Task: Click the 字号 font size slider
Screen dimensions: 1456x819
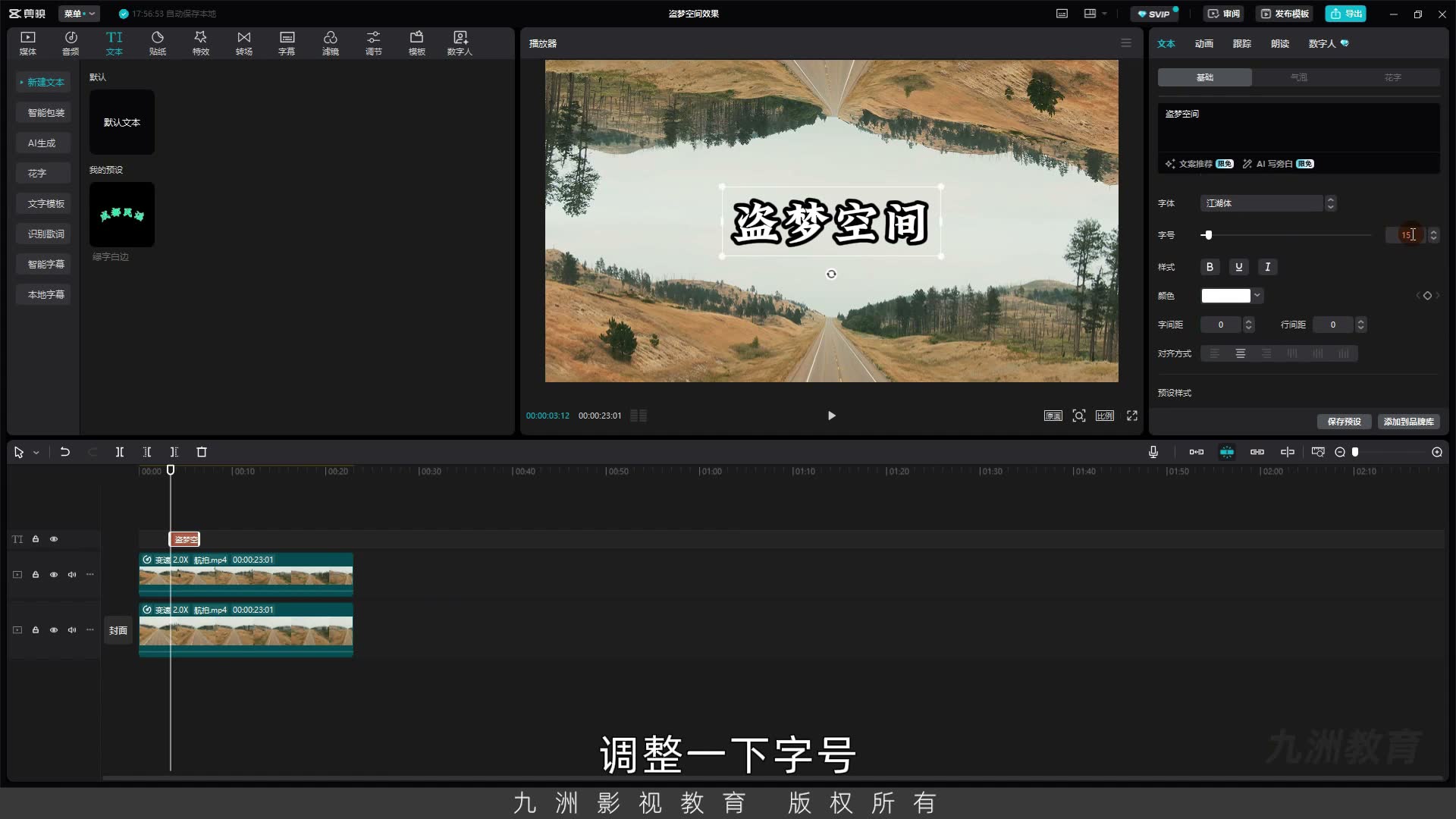Action: coord(1287,235)
